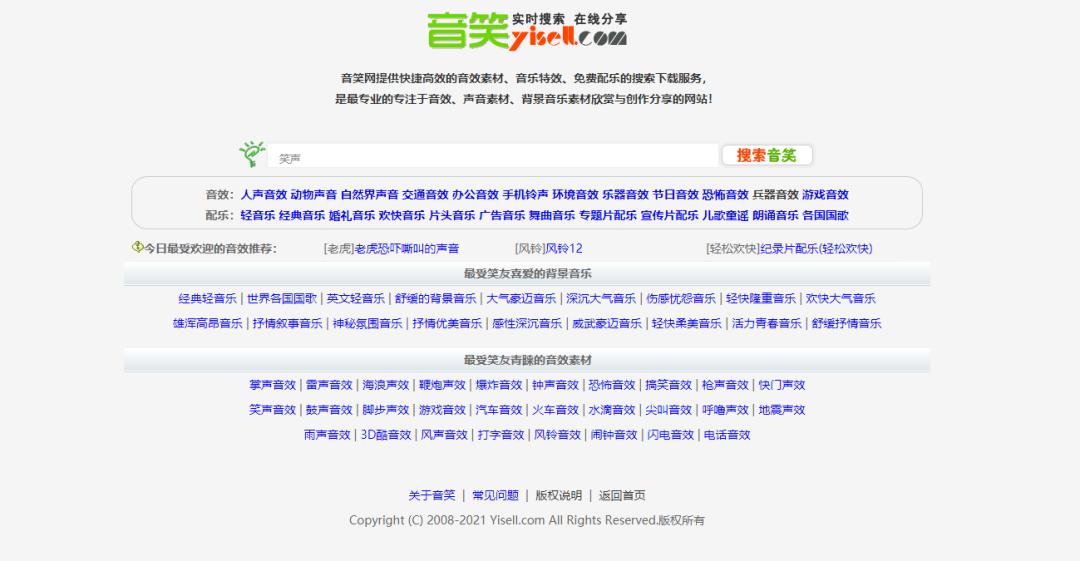
Task: Focus the search field containing 笑声
Action: point(493,156)
